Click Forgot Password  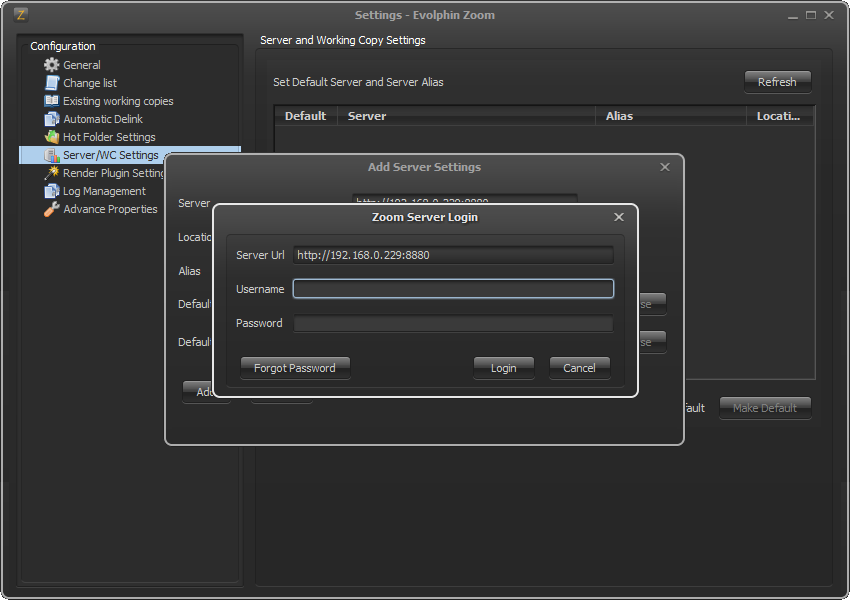(x=295, y=368)
